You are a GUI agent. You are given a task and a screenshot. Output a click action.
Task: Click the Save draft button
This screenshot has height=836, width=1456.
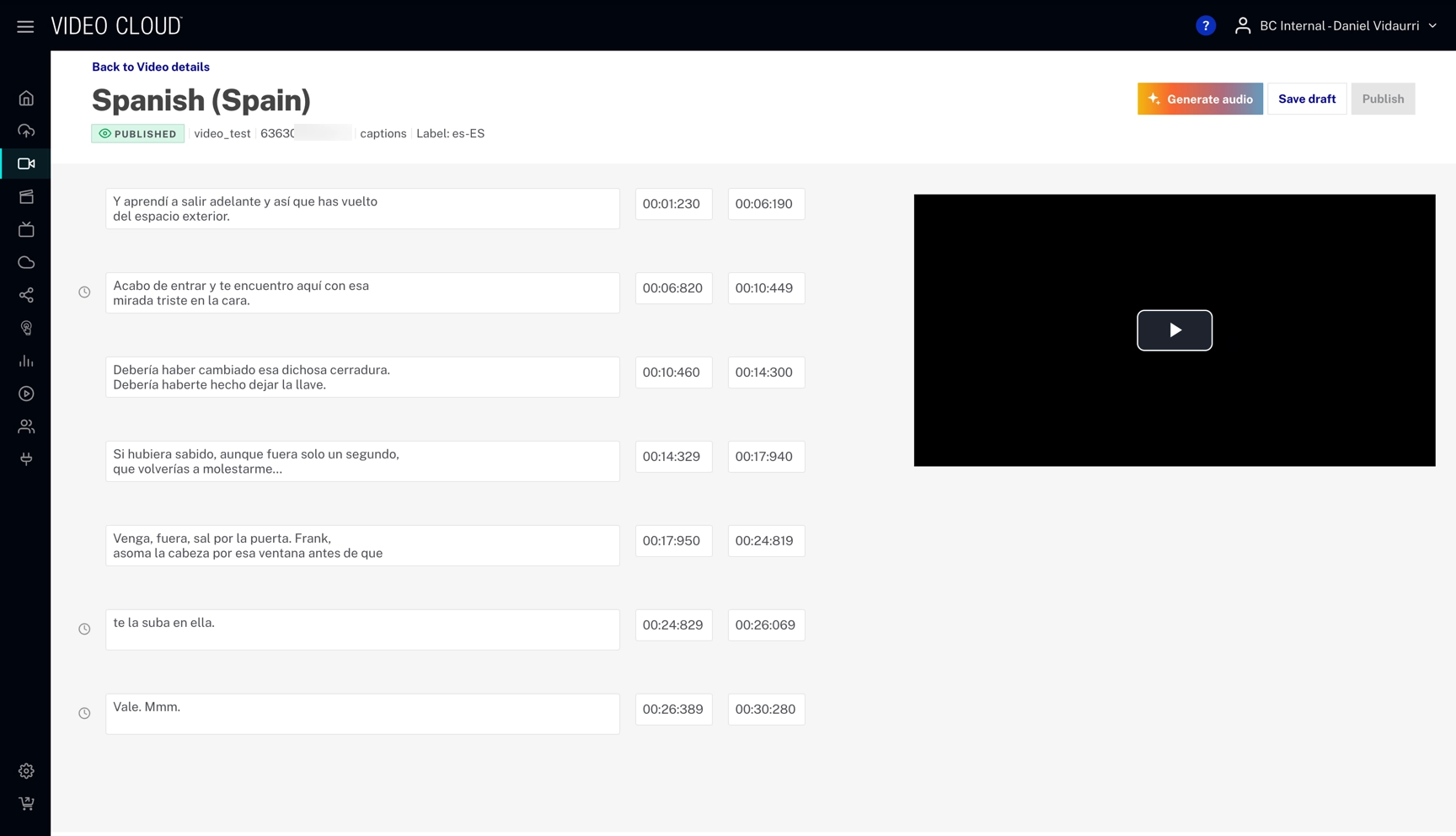point(1306,99)
